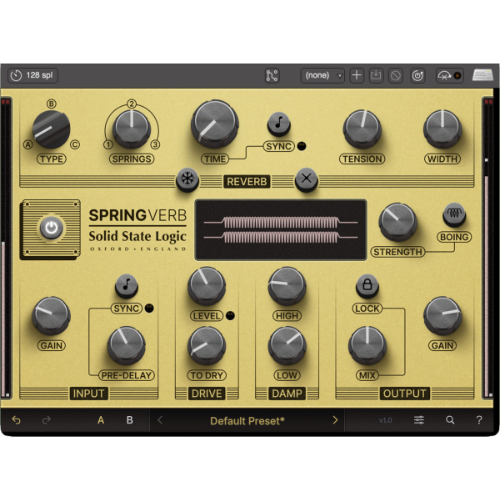This screenshot has height=500, width=500.
Task: Click the plus add-preset icon
Action: (357, 75)
